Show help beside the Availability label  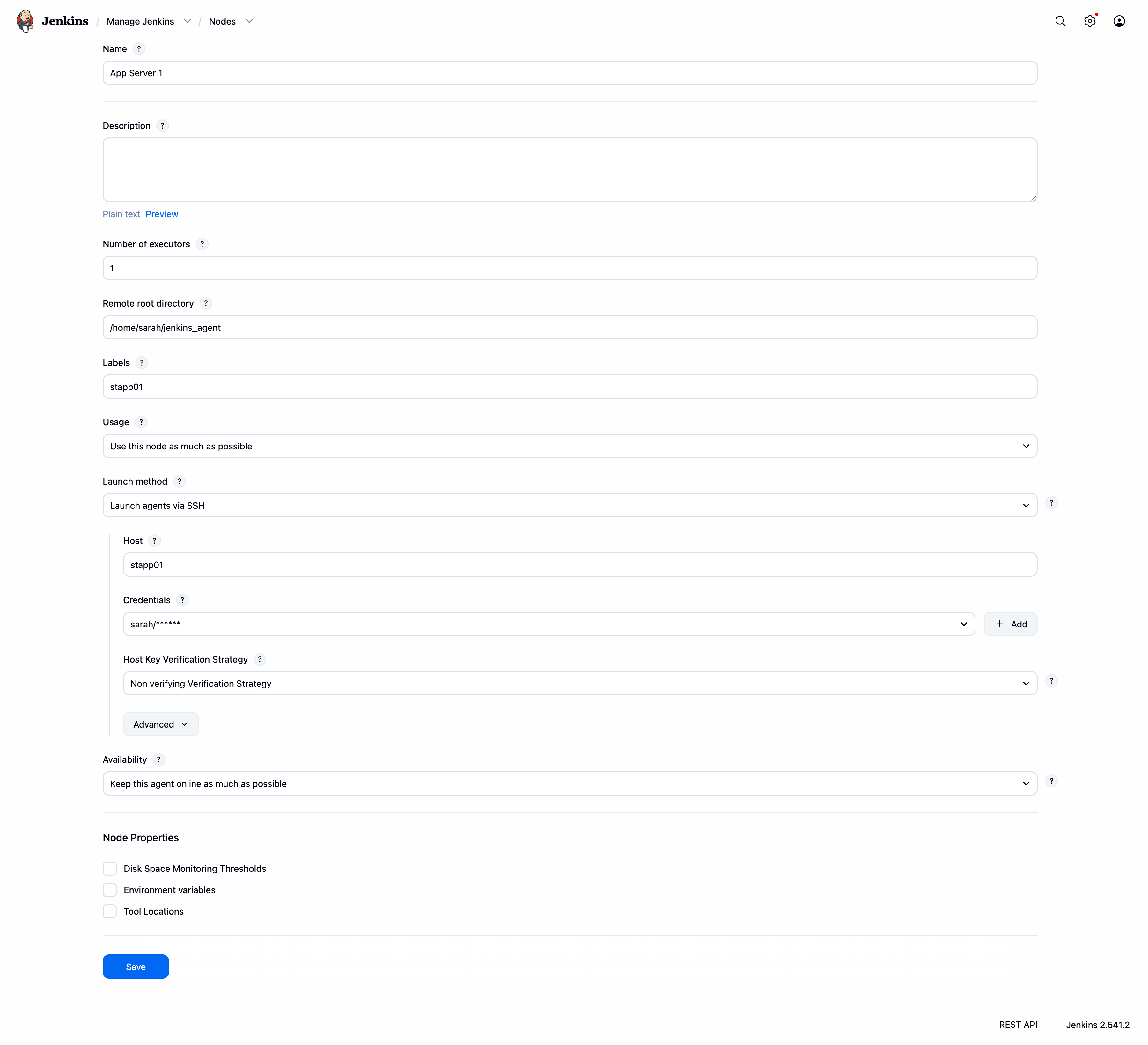click(159, 760)
